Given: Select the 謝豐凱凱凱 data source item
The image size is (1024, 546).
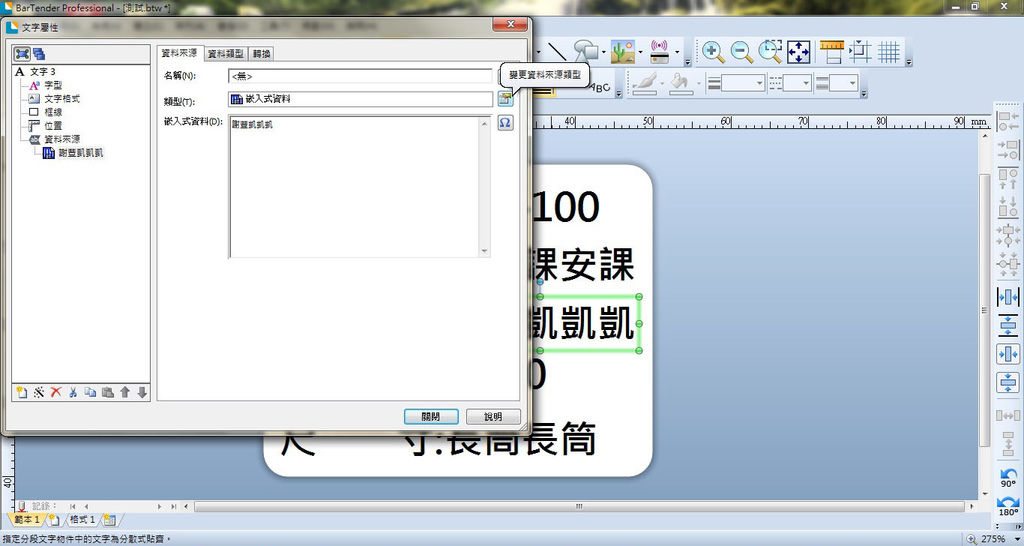Looking at the screenshot, I should tap(81, 153).
